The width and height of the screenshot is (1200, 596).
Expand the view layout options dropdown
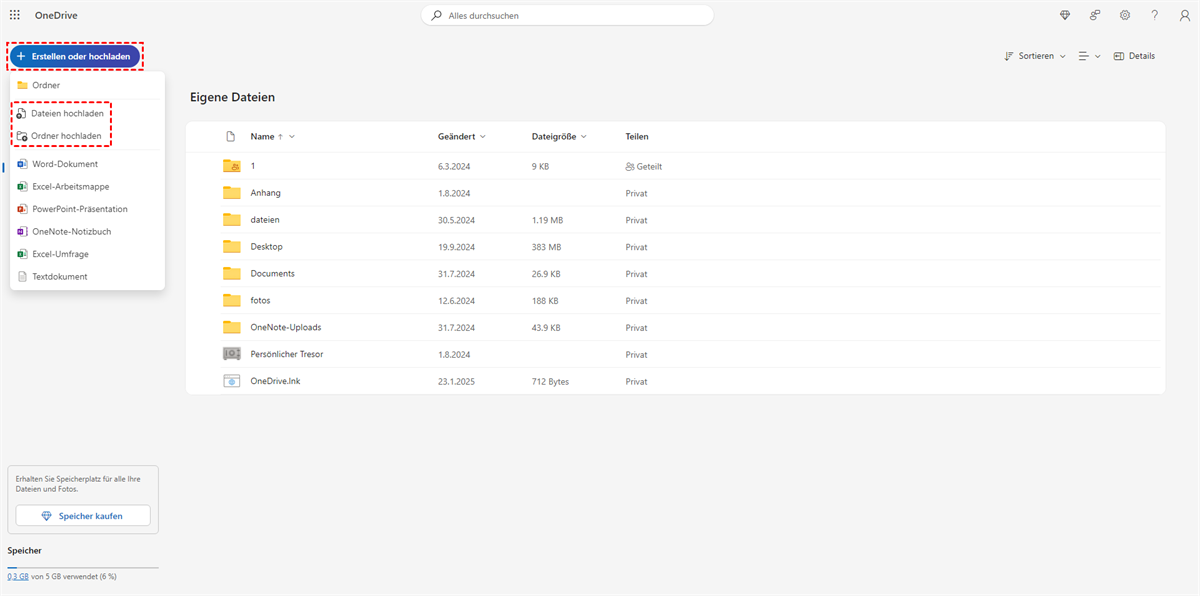point(1089,56)
